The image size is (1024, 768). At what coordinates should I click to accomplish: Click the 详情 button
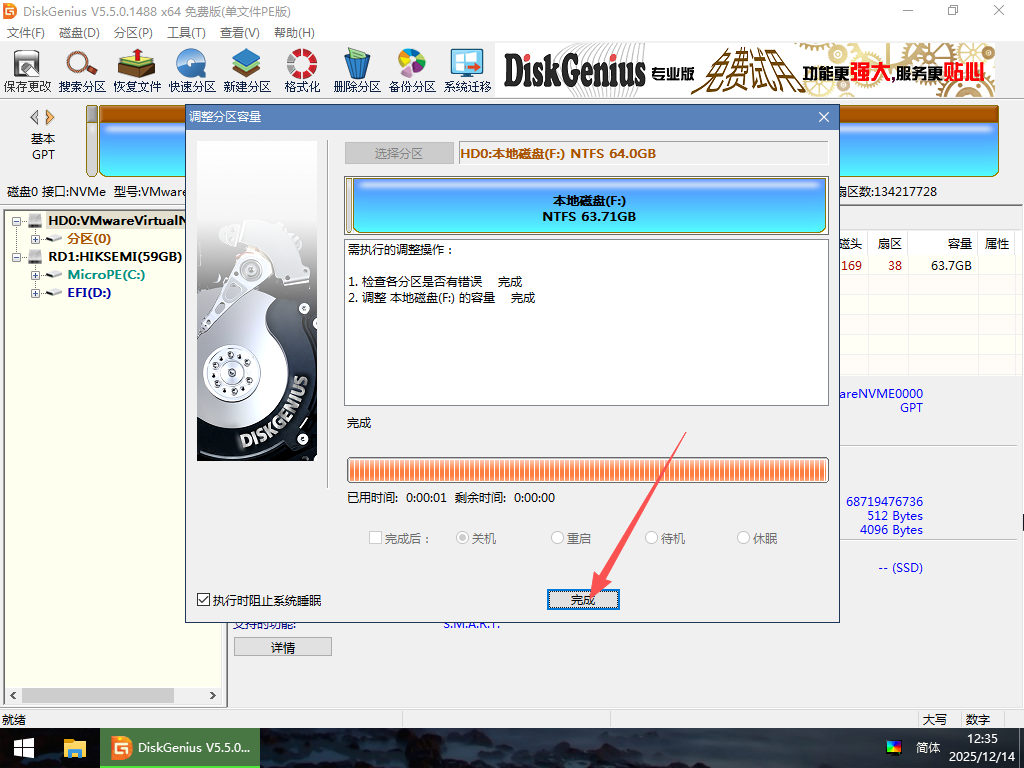click(x=282, y=647)
